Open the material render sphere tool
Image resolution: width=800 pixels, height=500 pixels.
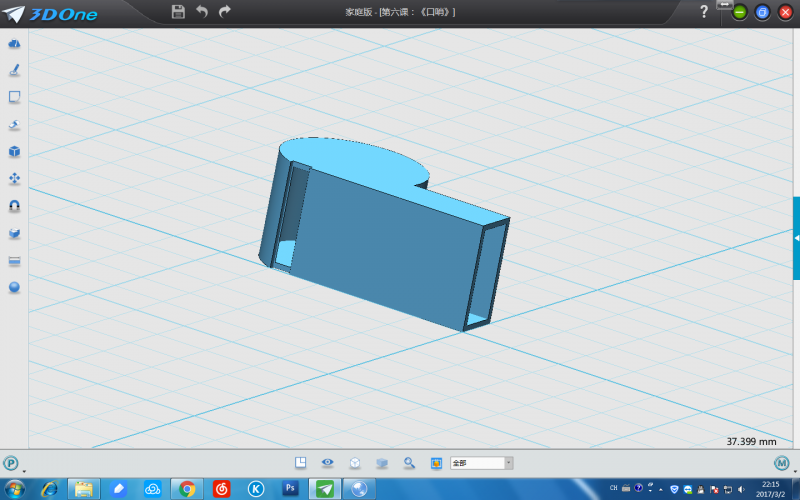point(14,287)
